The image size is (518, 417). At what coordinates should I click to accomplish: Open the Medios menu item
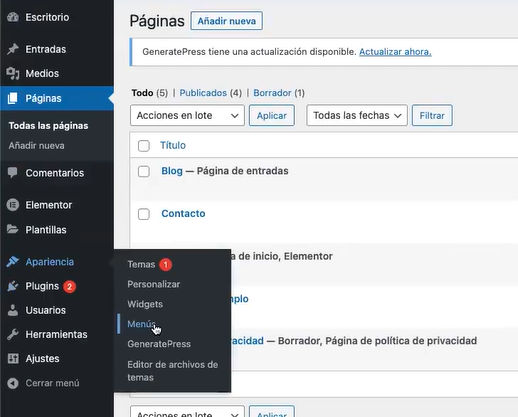(42, 73)
